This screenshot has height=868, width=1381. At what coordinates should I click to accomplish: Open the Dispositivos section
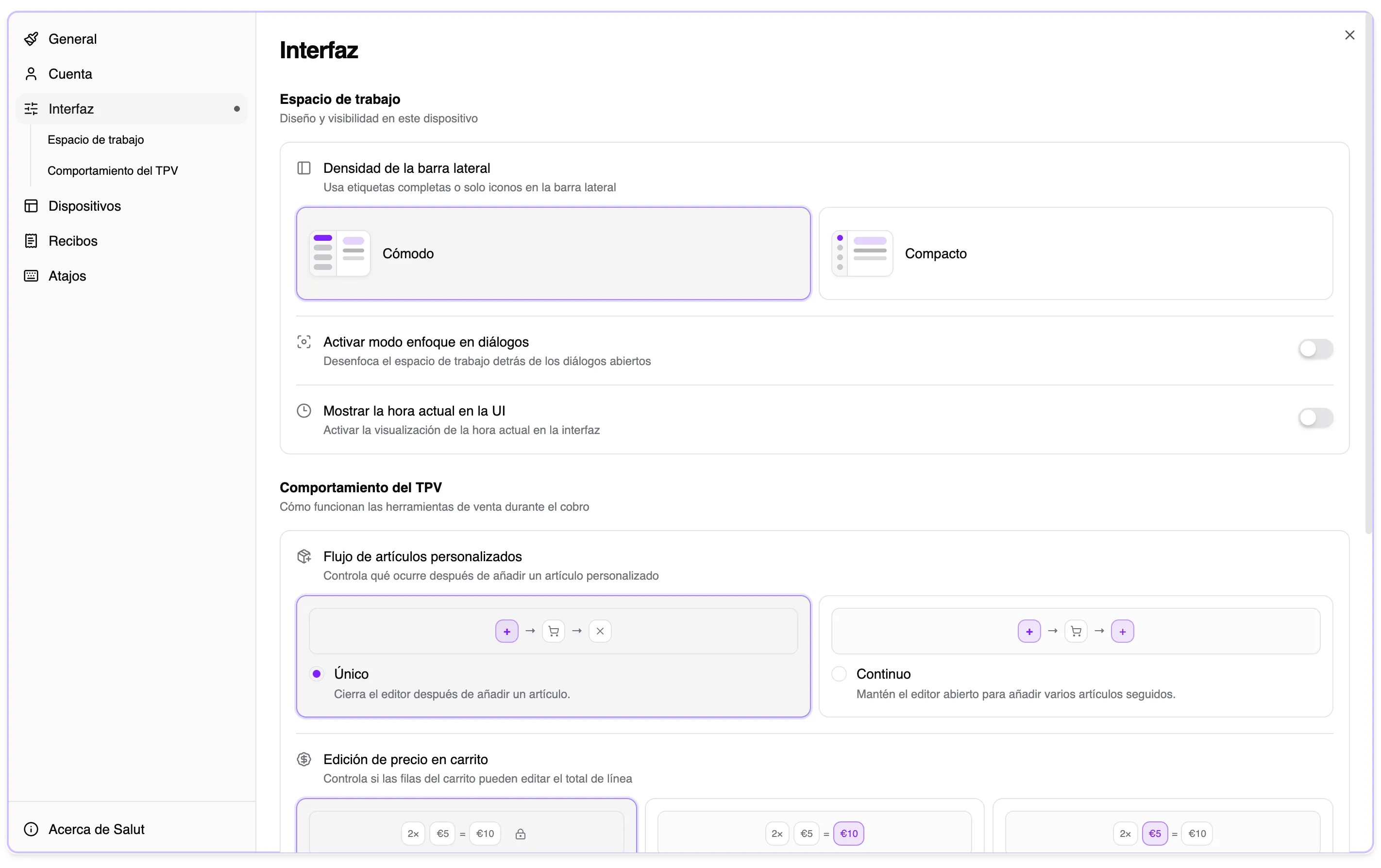(131, 206)
